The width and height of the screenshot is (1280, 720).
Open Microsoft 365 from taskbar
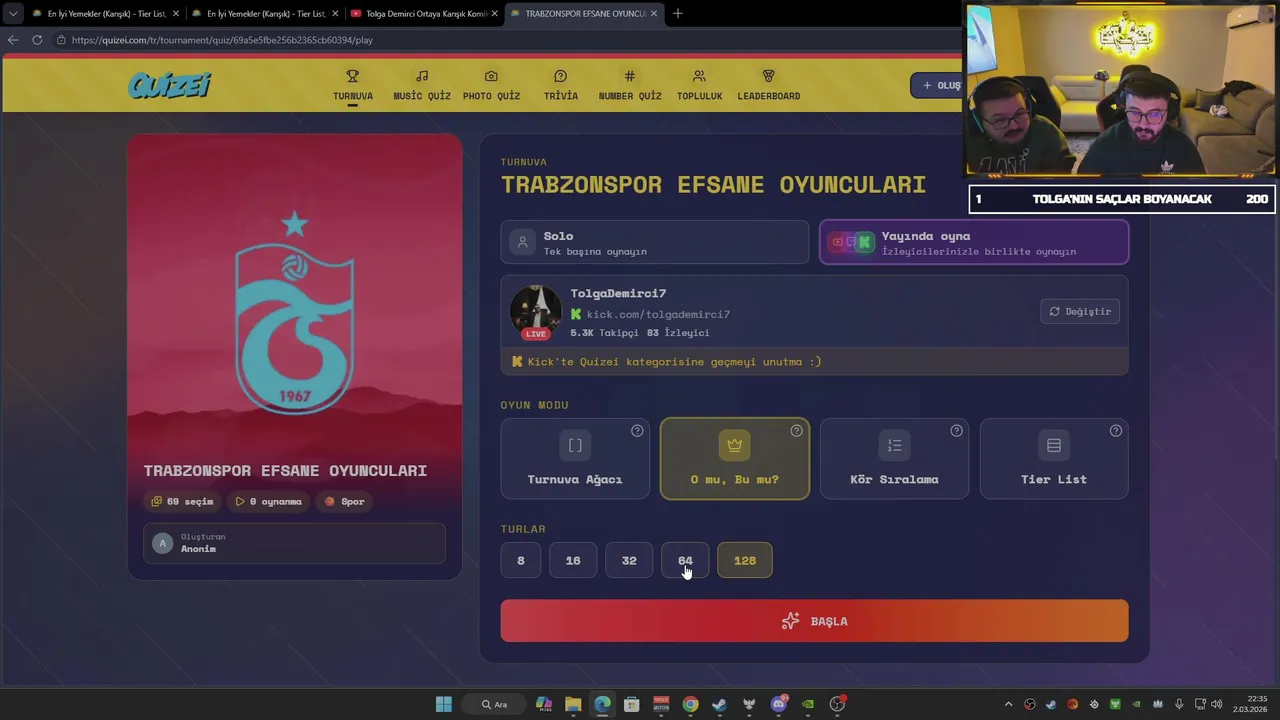pyautogui.click(x=544, y=704)
